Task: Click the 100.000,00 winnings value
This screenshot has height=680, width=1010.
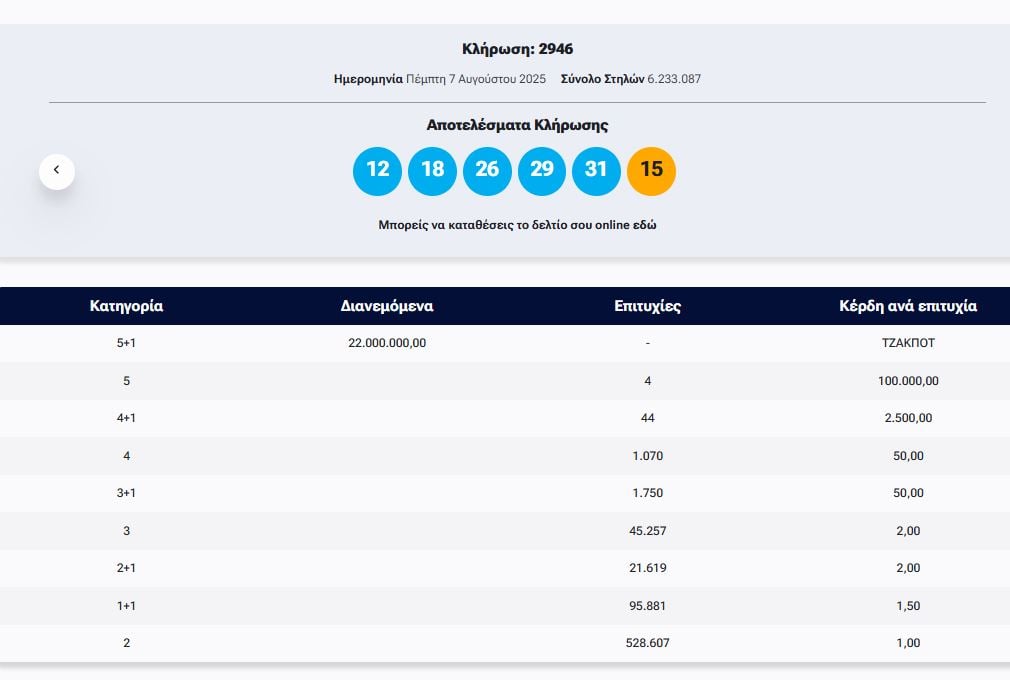Action: [x=908, y=381]
